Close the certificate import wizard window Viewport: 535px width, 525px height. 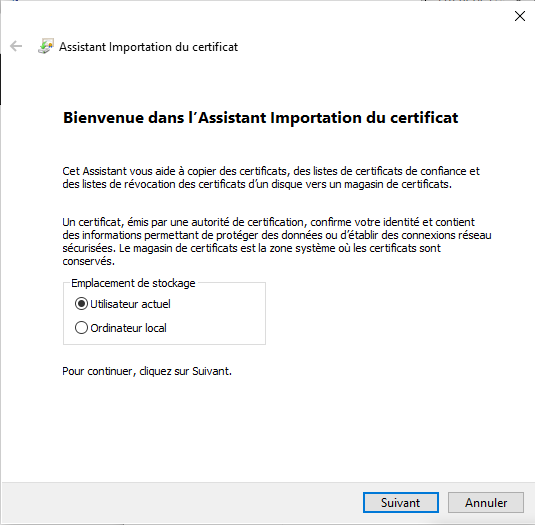(520, 16)
